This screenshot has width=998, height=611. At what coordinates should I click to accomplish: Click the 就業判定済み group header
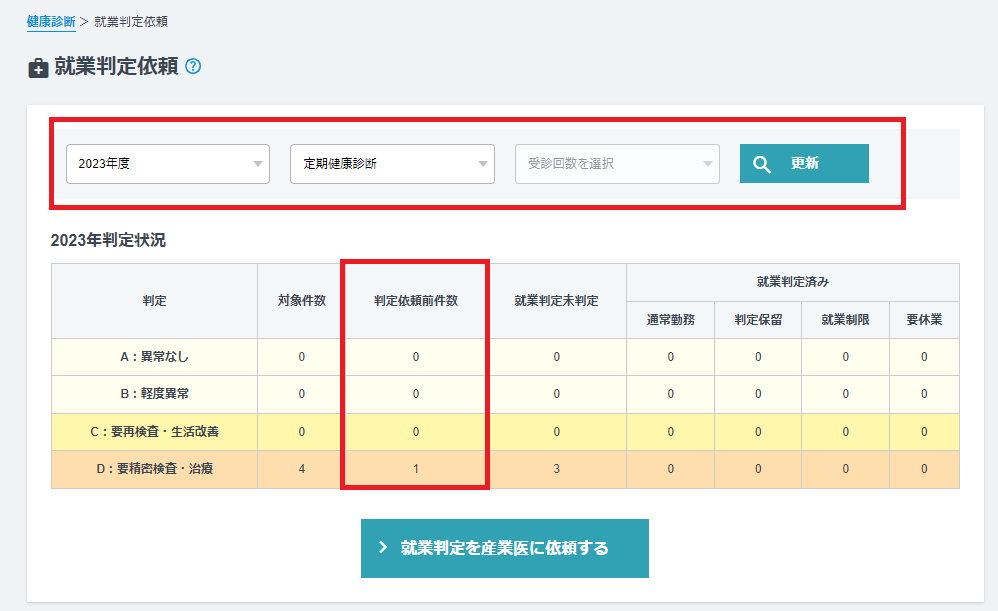pos(792,283)
